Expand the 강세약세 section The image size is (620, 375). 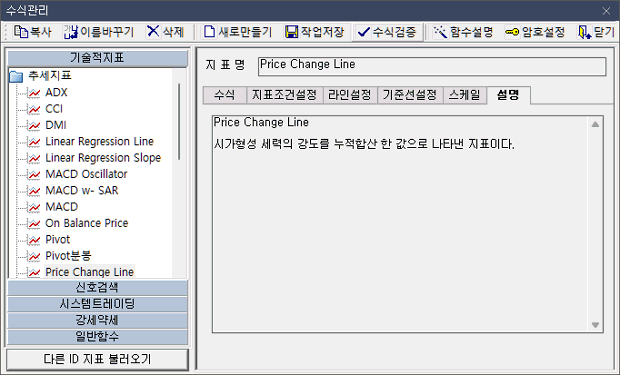[x=97, y=320]
